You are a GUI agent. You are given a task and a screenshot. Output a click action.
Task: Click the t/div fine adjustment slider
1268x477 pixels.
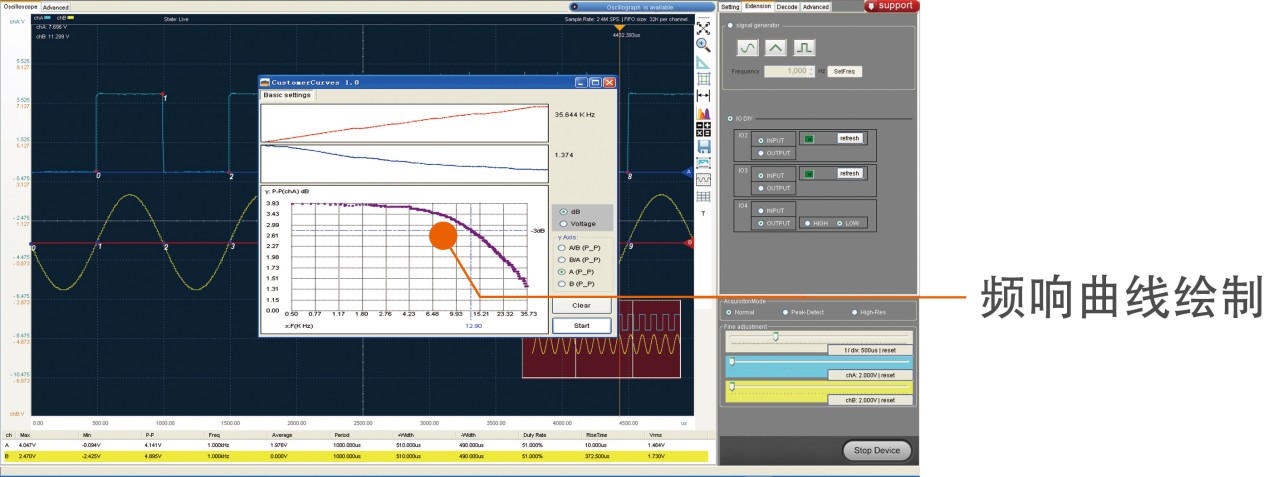click(820, 335)
